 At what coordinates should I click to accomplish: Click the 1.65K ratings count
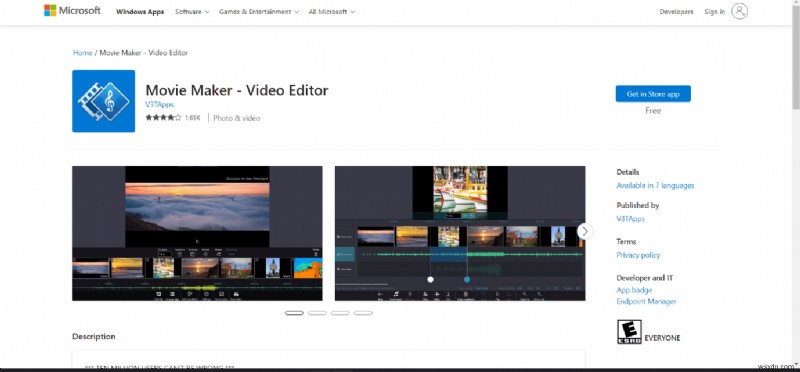193,118
